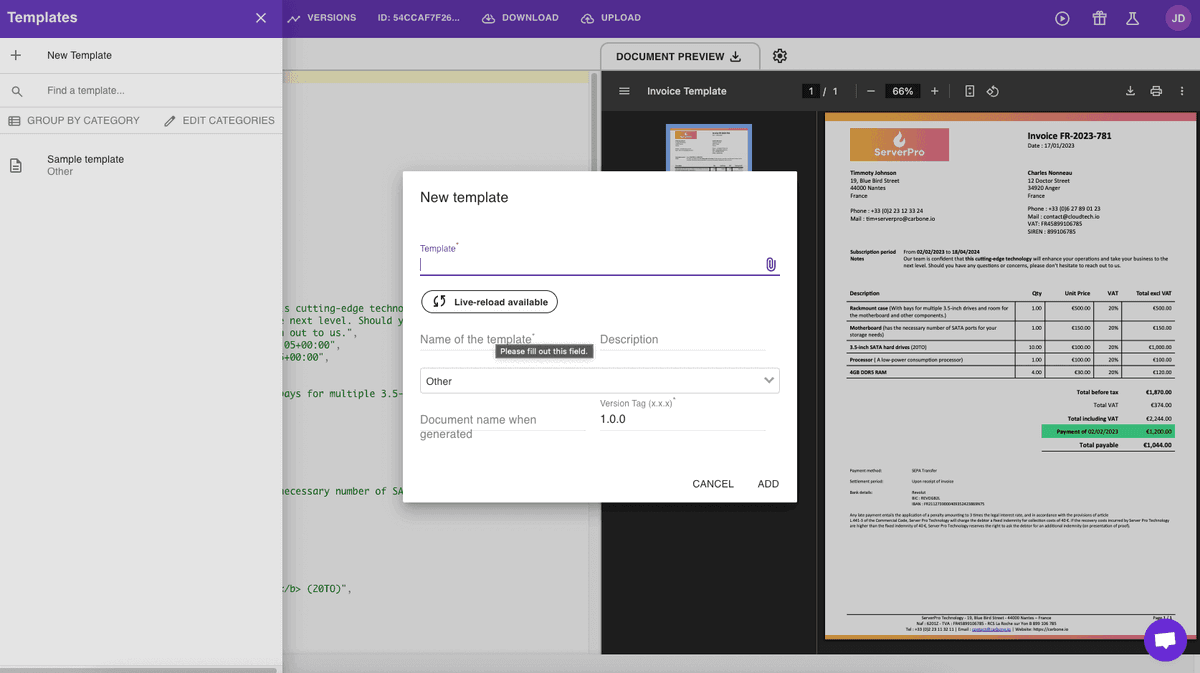The height and width of the screenshot is (673, 1200).
Task: Download the PDF from the viewer toolbar
Action: coord(1130,91)
